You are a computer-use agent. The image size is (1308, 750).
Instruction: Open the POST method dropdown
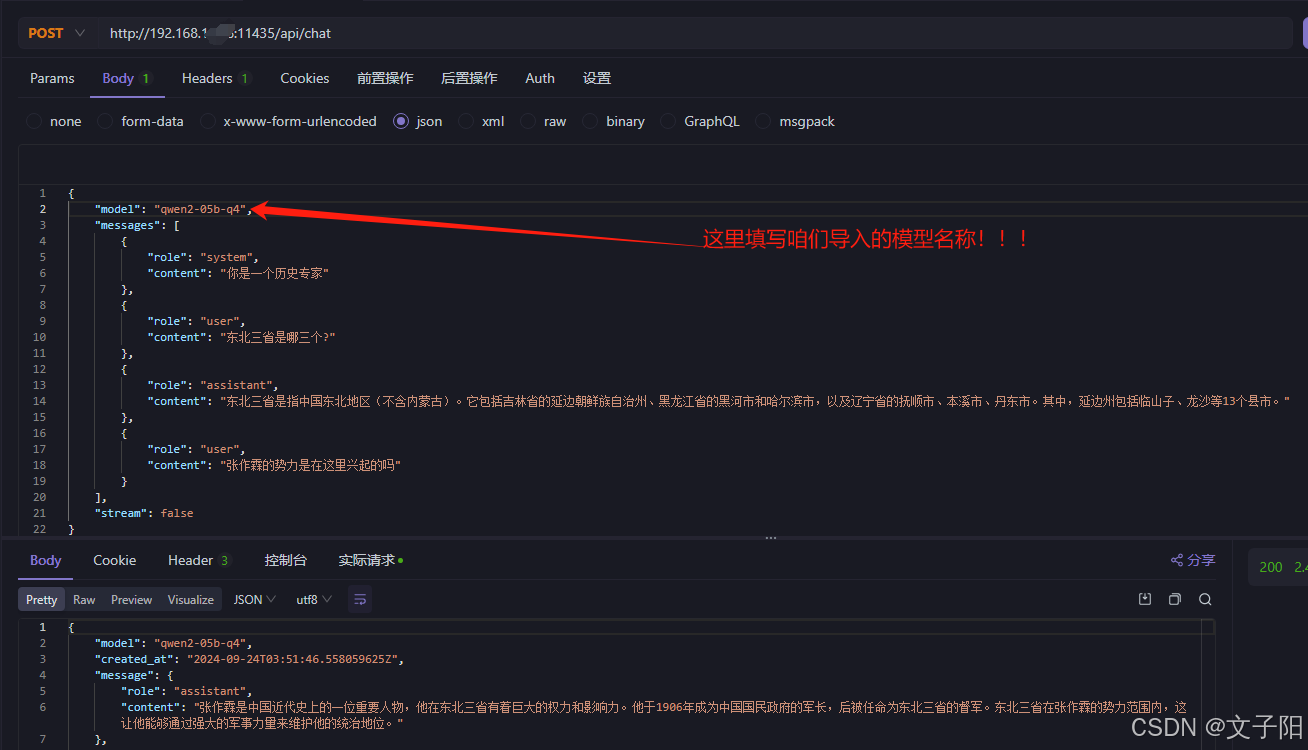(57, 33)
